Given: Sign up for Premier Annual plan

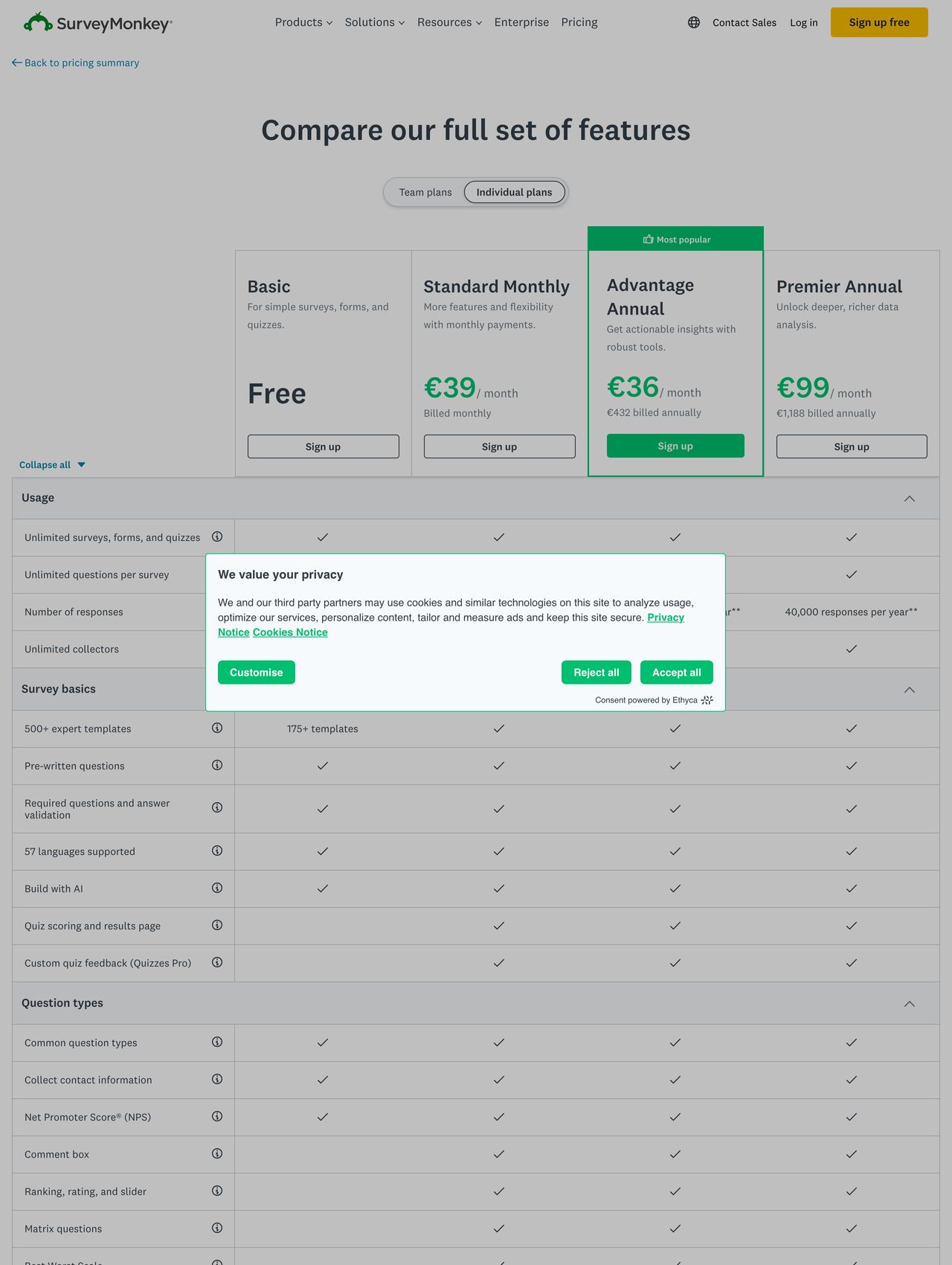Looking at the screenshot, I should (852, 446).
